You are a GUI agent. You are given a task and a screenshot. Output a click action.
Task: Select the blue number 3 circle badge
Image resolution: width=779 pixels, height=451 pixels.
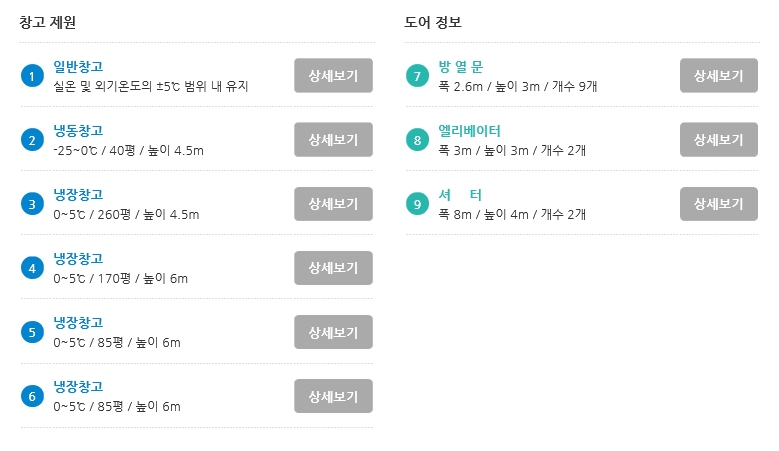pos(32,204)
